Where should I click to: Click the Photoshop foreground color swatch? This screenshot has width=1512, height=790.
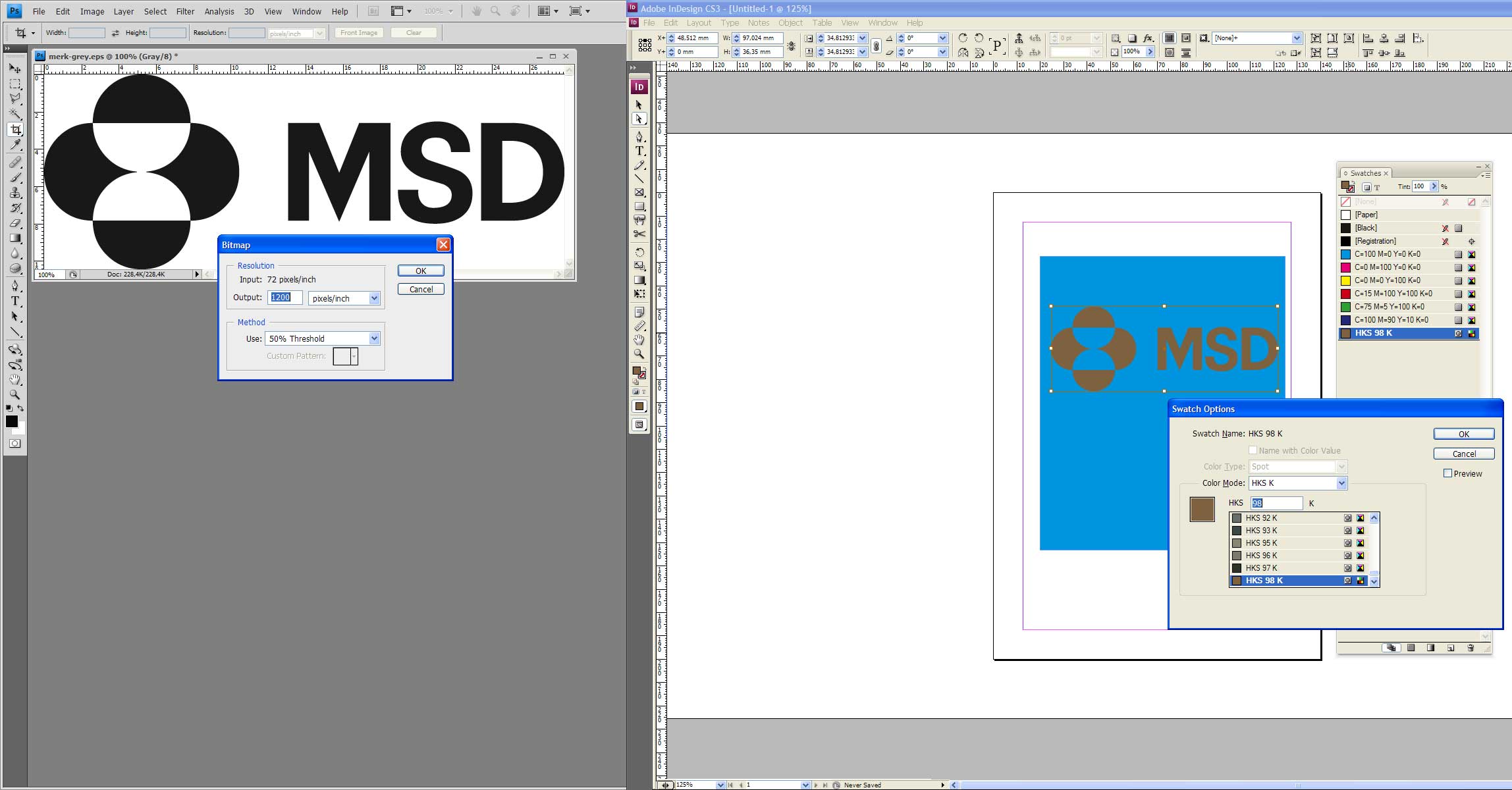click(x=11, y=421)
